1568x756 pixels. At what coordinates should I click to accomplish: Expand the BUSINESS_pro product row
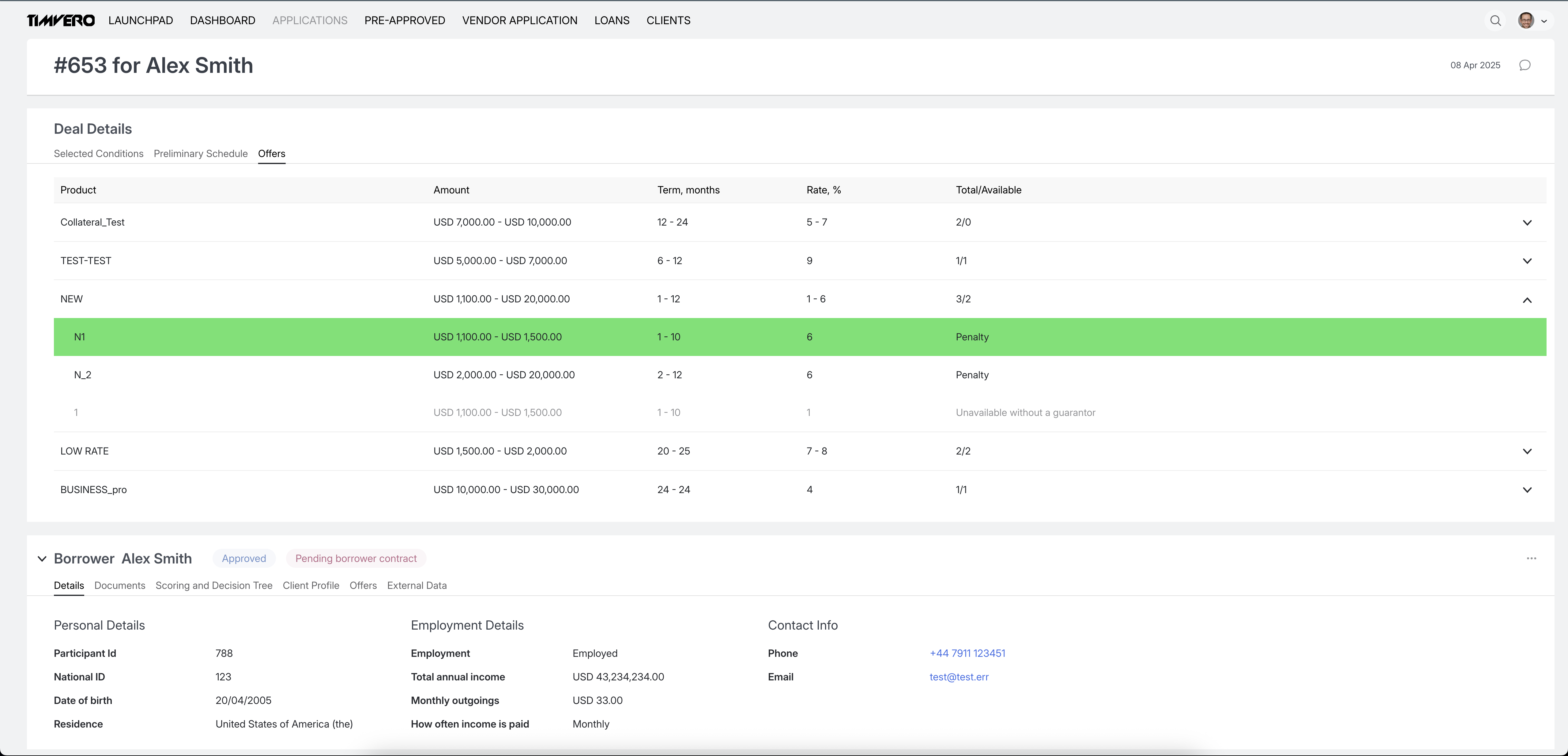click(1527, 490)
